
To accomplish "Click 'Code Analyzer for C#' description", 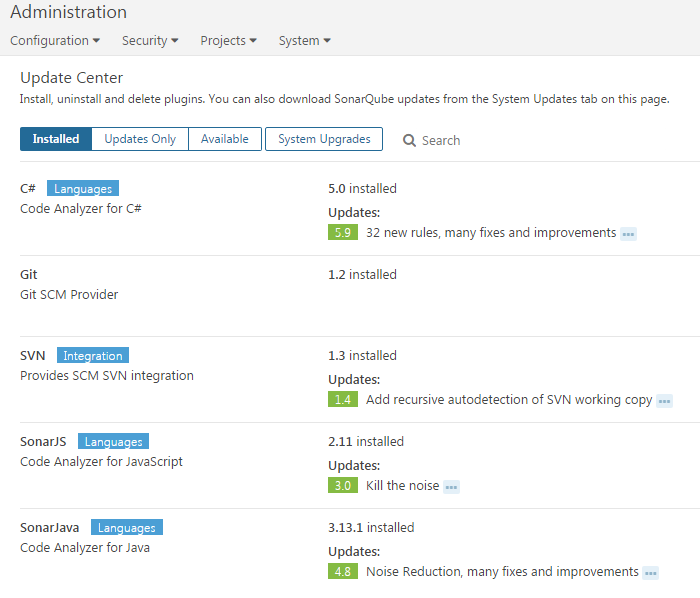I will (81, 209).
